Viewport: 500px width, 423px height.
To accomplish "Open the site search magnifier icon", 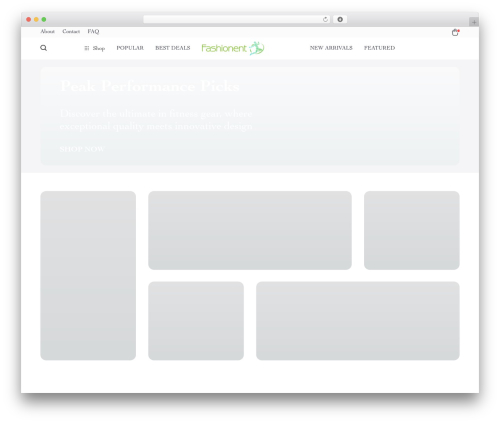I will tap(43, 48).
